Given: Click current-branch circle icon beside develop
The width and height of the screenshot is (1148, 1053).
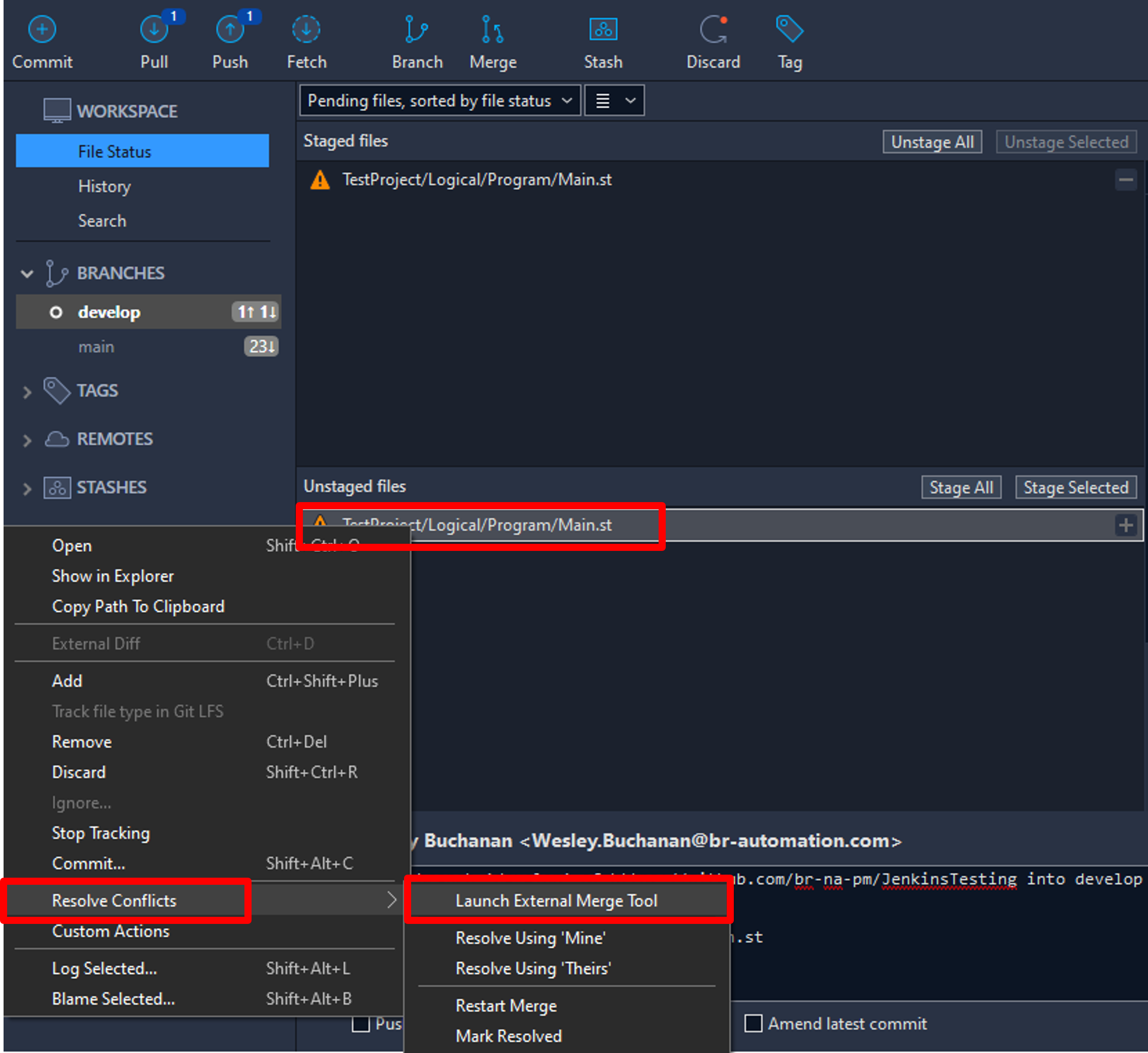Looking at the screenshot, I should [x=56, y=312].
